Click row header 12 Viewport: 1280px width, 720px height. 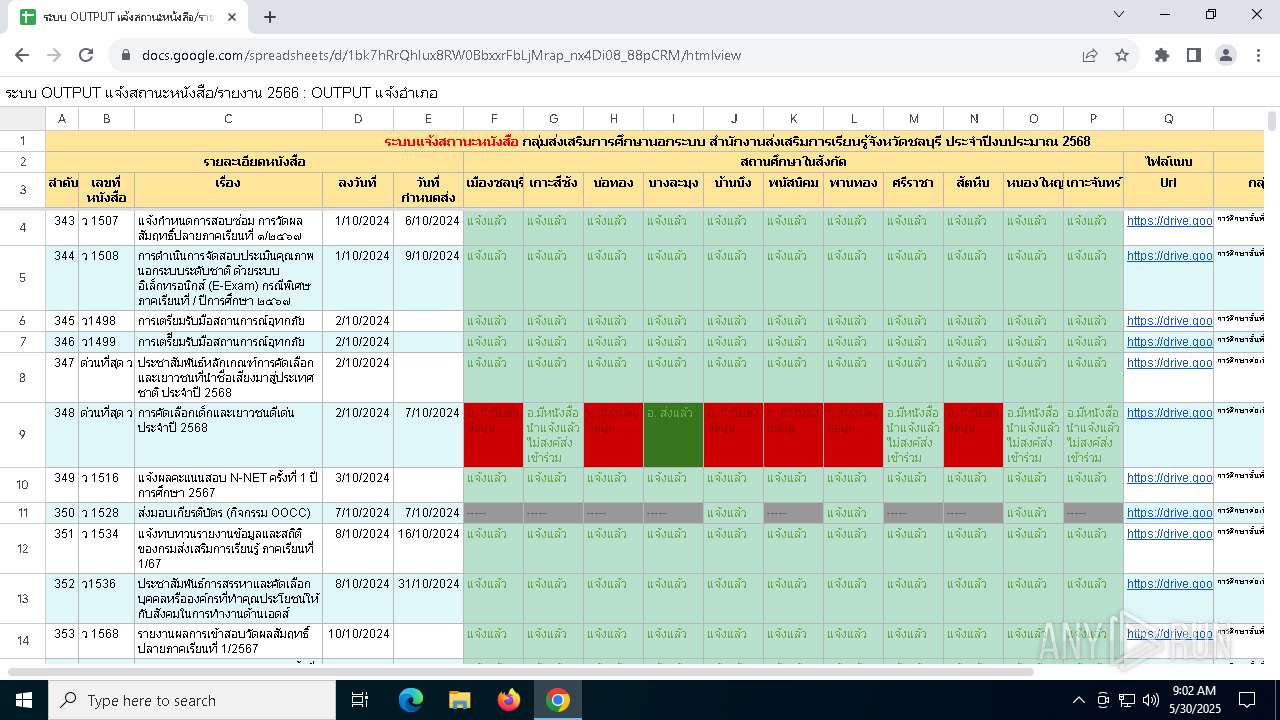pos(23,548)
